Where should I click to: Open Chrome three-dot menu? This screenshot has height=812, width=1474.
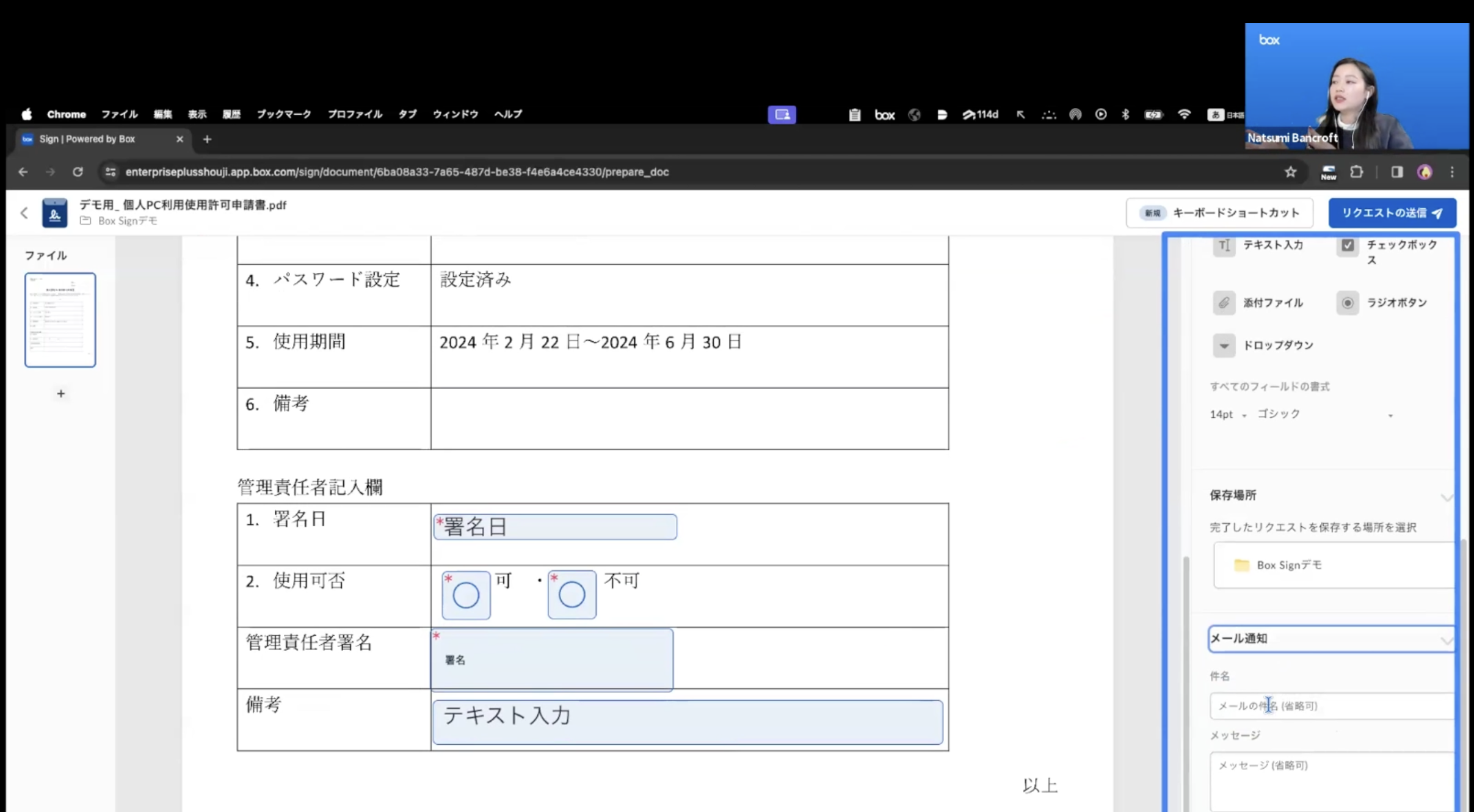pos(1453,172)
